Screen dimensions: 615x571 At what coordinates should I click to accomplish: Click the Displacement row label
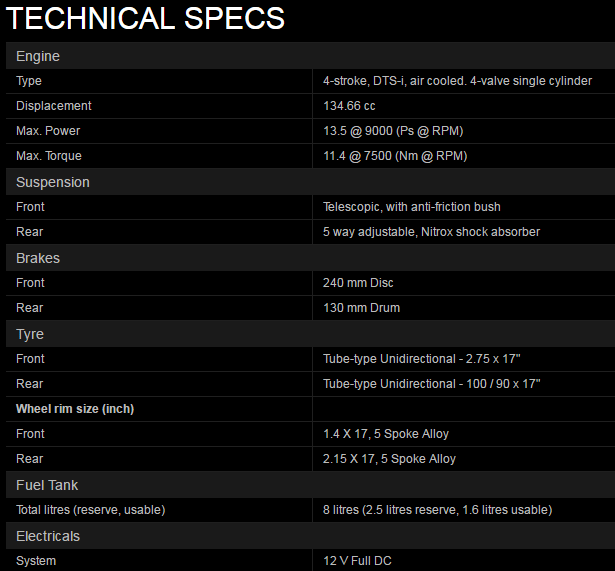tap(54, 106)
